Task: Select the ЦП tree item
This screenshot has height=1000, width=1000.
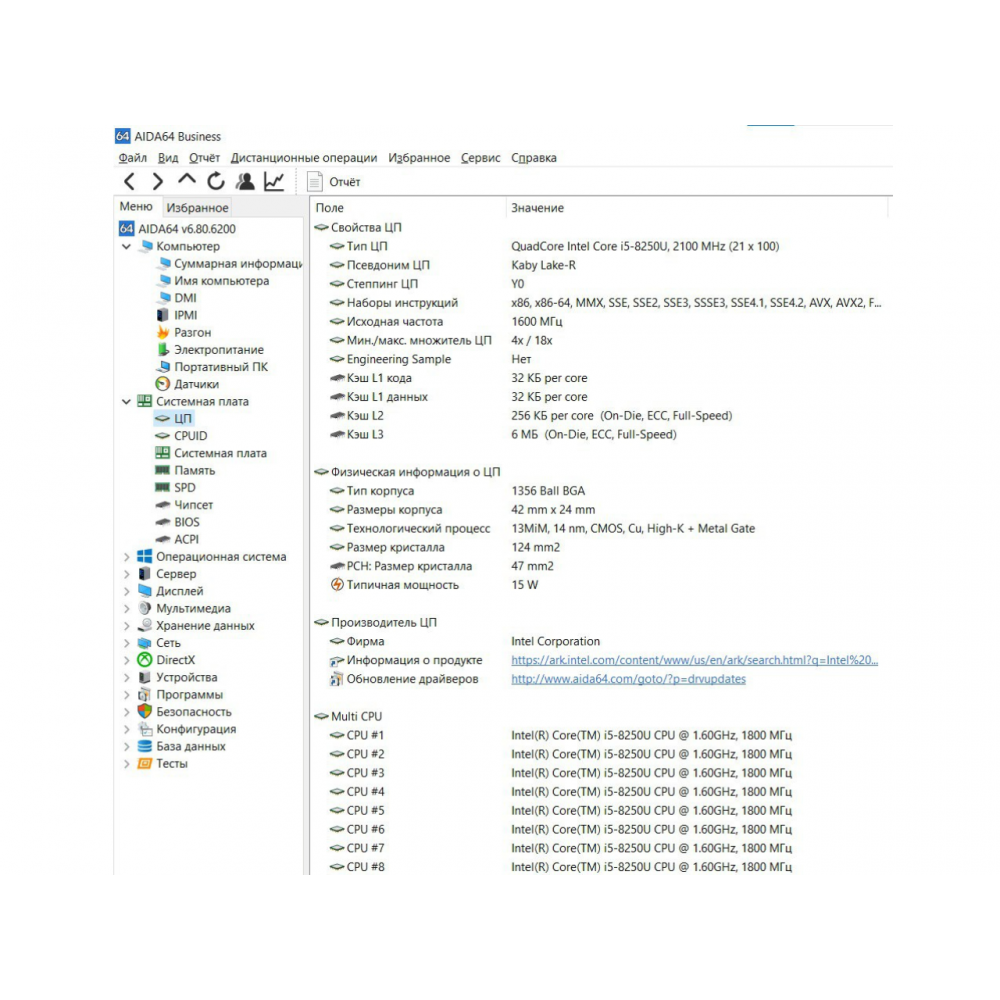Action: click(x=182, y=418)
